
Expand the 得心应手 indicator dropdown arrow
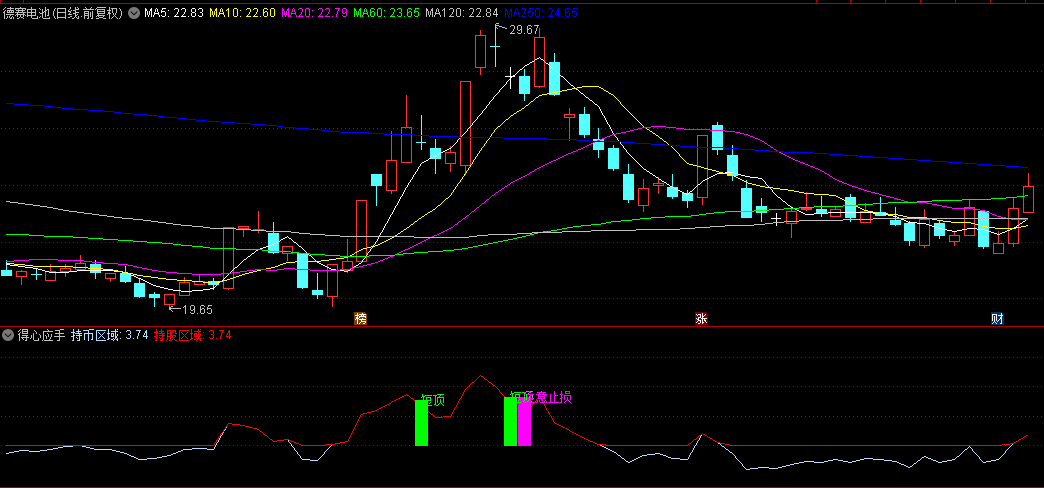pos(9,336)
